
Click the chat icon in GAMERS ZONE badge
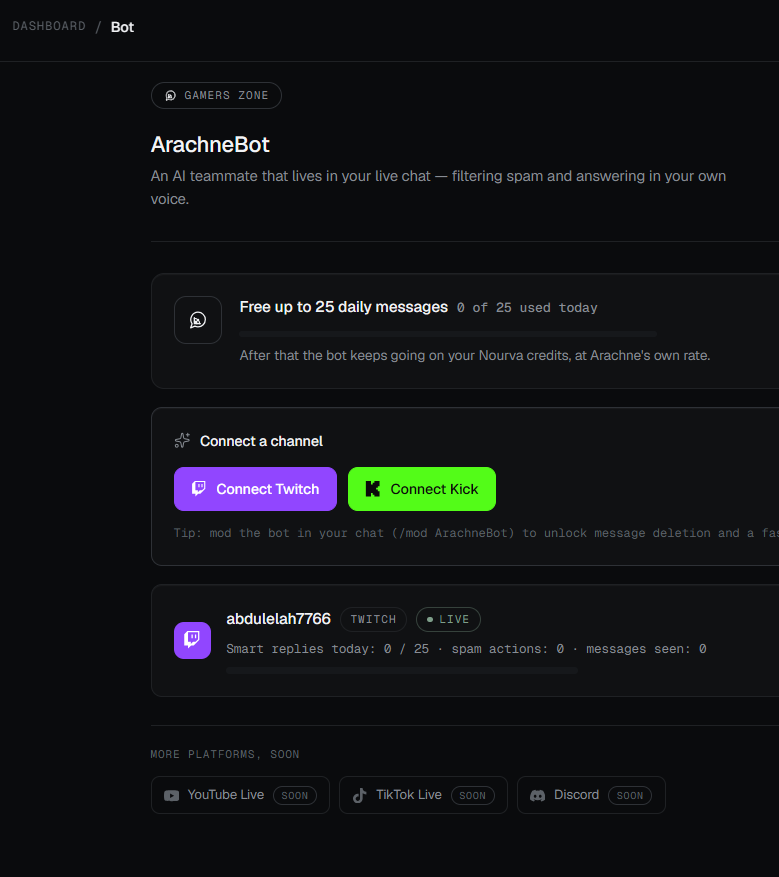(171, 96)
